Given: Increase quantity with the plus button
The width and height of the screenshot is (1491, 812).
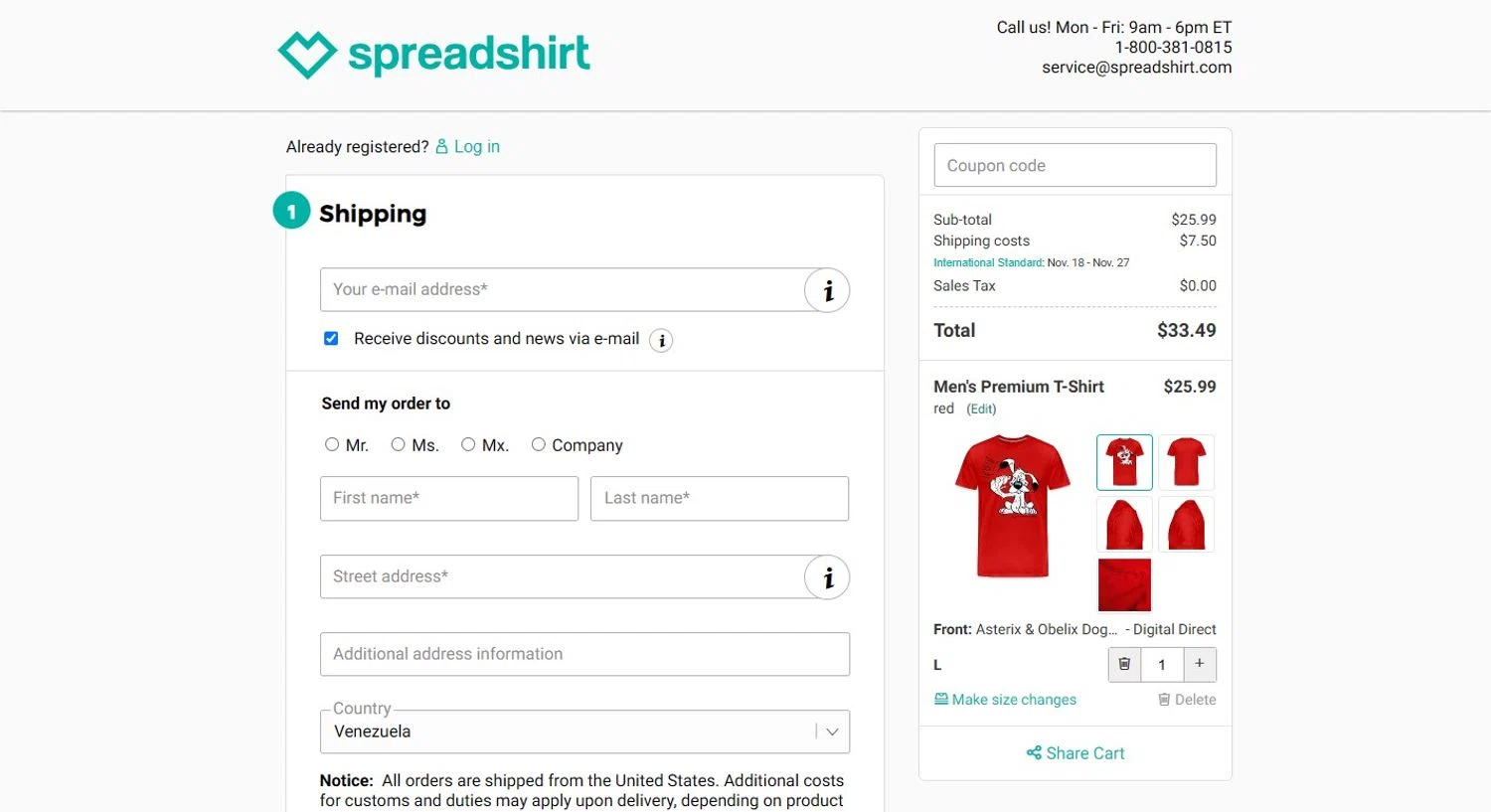Looking at the screenshot, I should tap(1200, 664).
